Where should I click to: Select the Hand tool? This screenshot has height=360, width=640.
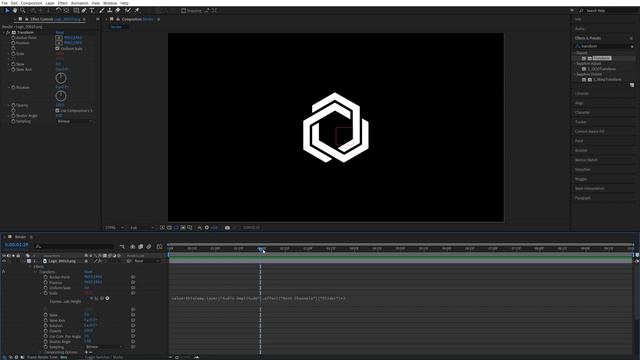pyautogui.click(x=15, y=11)
